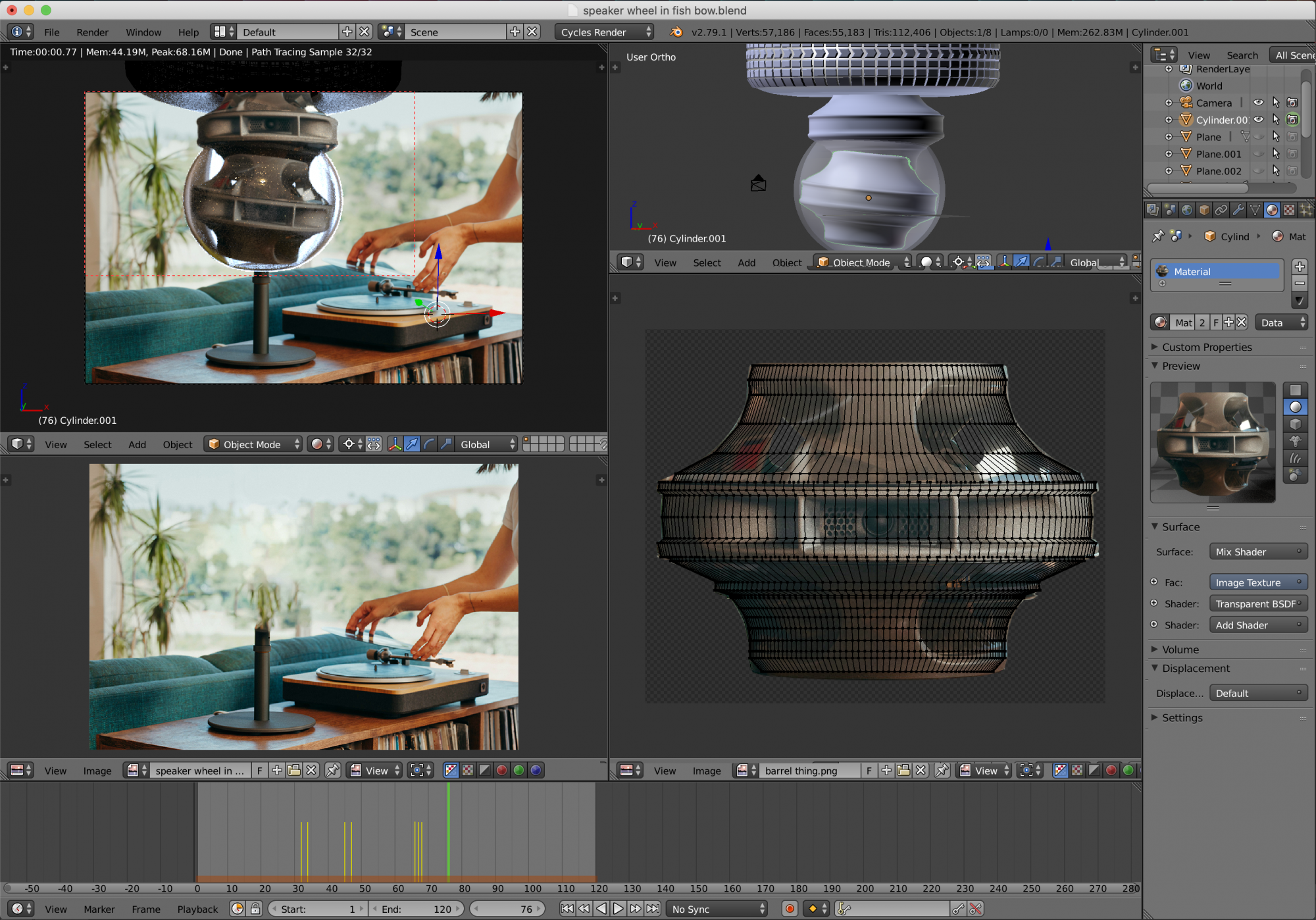Select the flat plane preview shape
This screenshot has width=1316, height=920.
point(1296,390)
